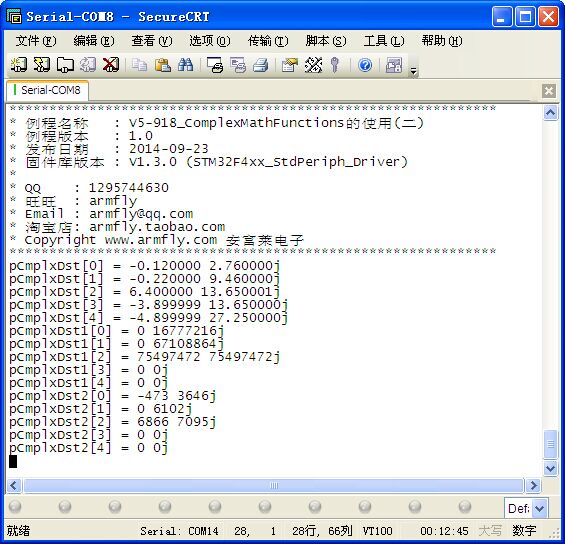Click the VT100 status entry
This screenshot has width=565, height=544.
coord(377,531)
